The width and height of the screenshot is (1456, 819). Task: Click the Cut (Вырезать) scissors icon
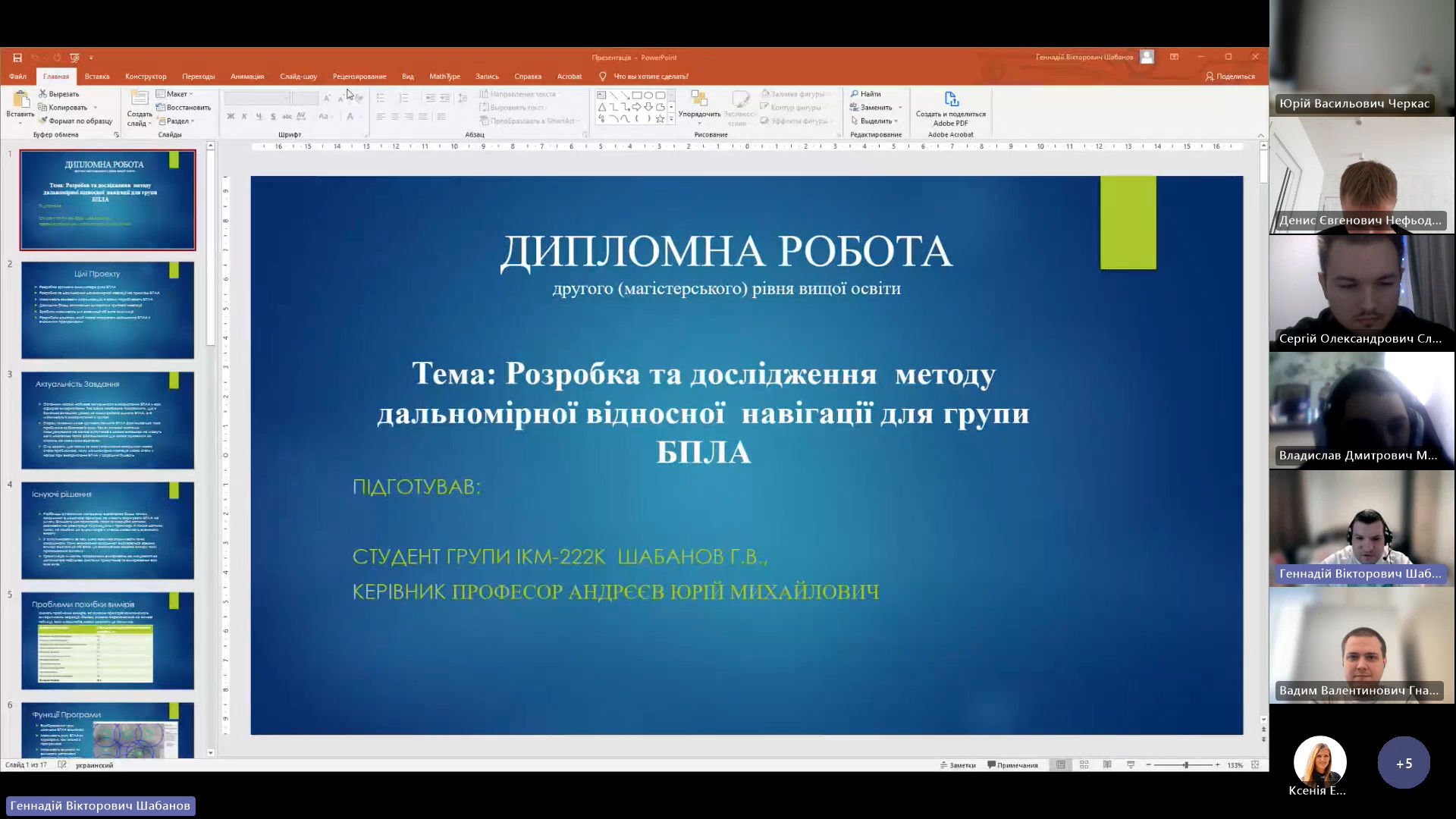43,94
